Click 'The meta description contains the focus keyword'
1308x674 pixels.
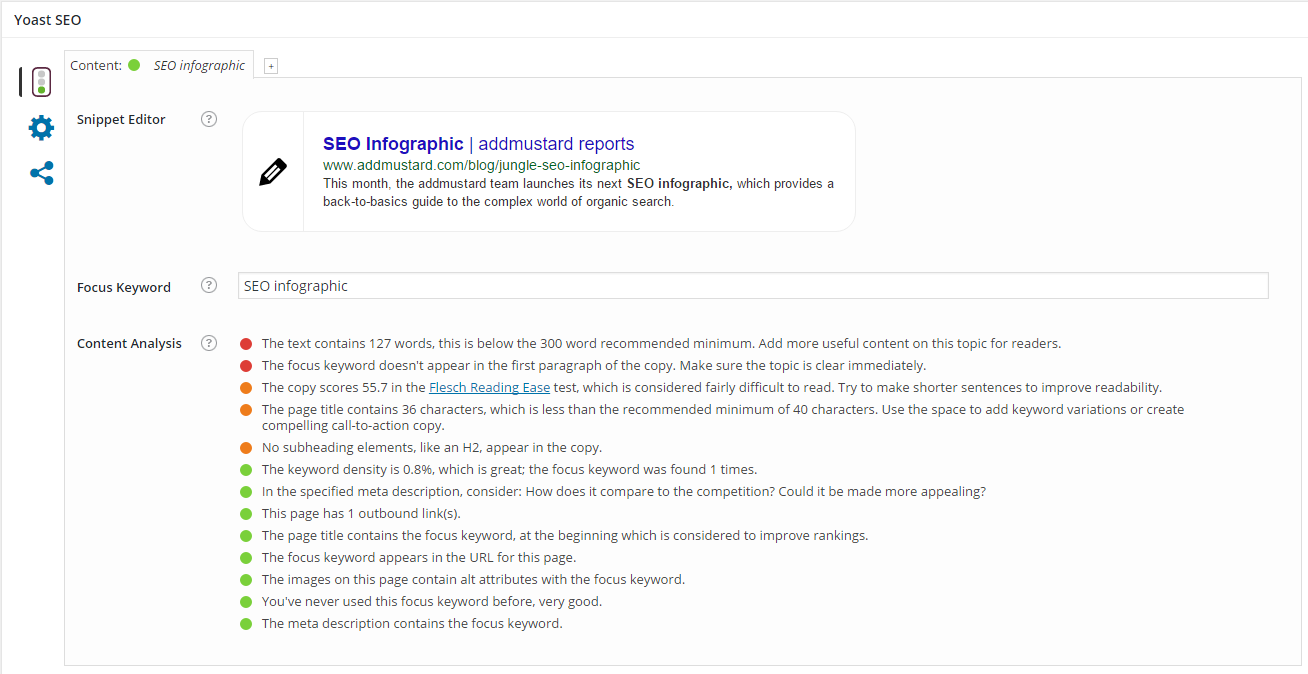412,623
